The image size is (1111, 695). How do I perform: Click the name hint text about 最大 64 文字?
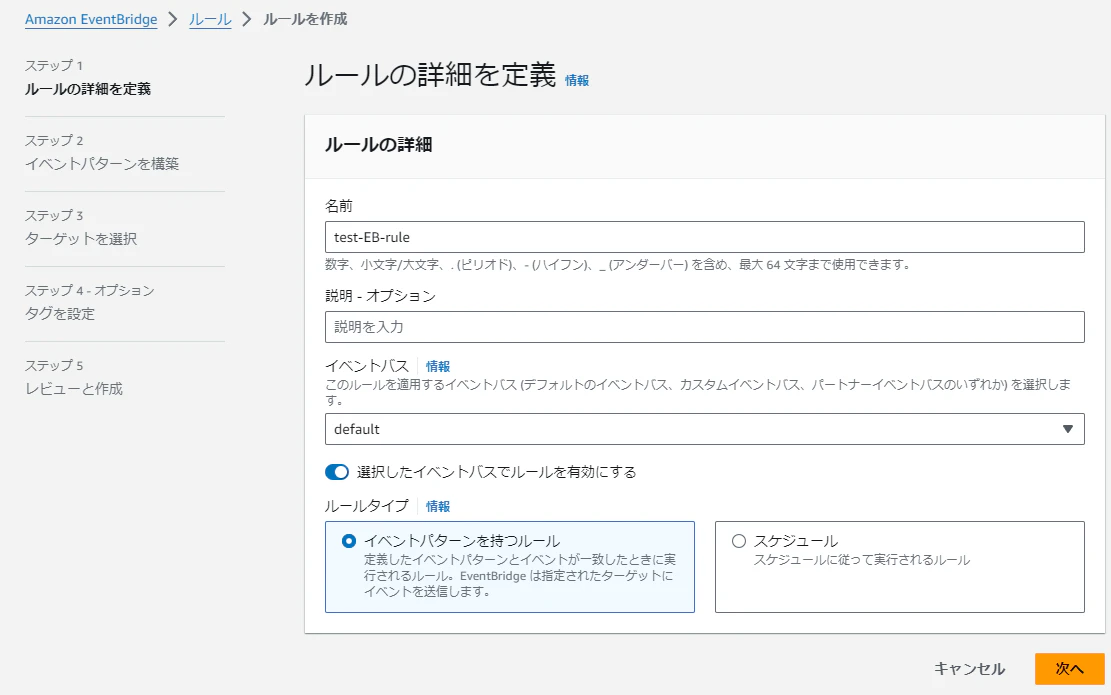(617, 265)
